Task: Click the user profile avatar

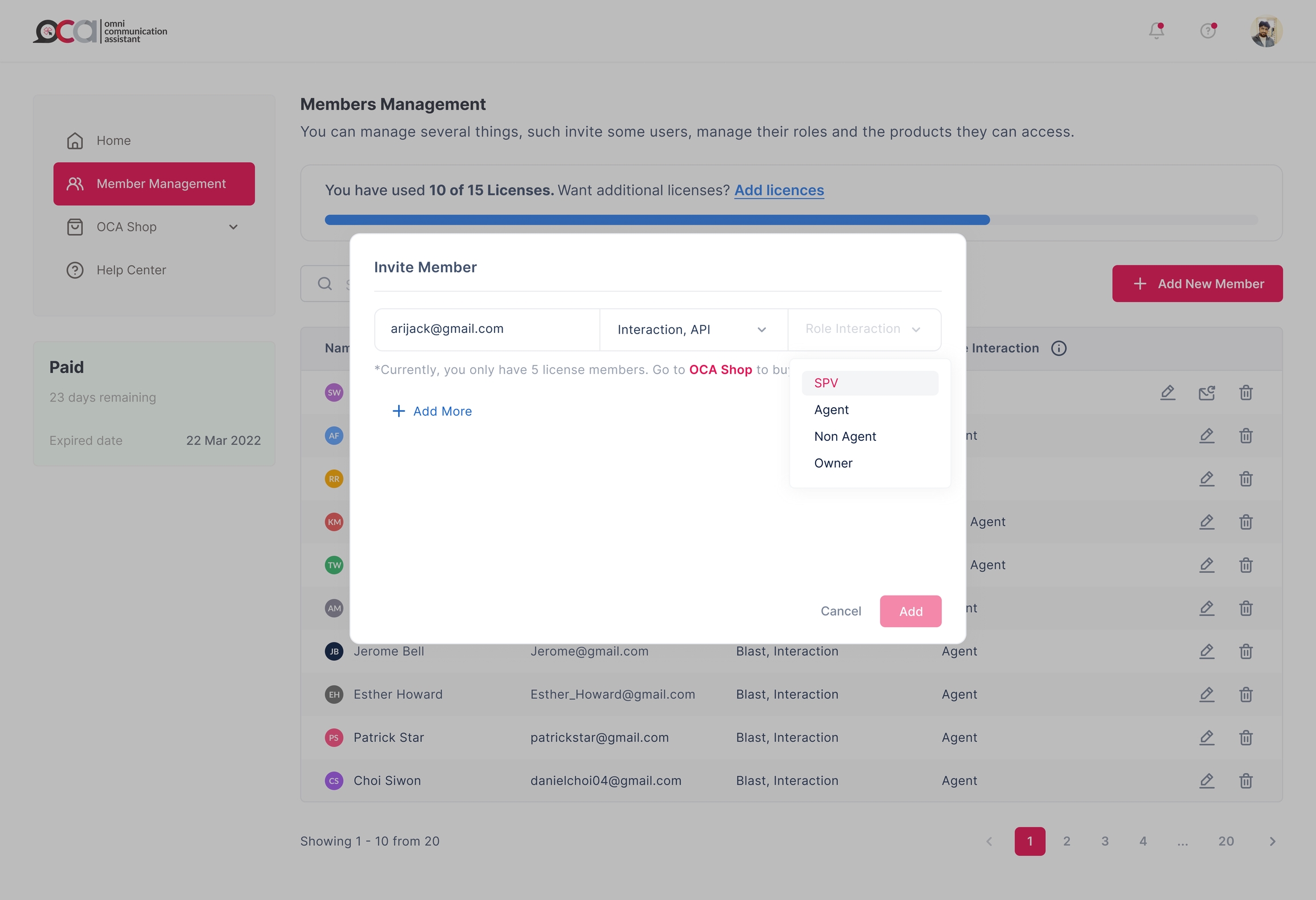Action: (1266, 31)
